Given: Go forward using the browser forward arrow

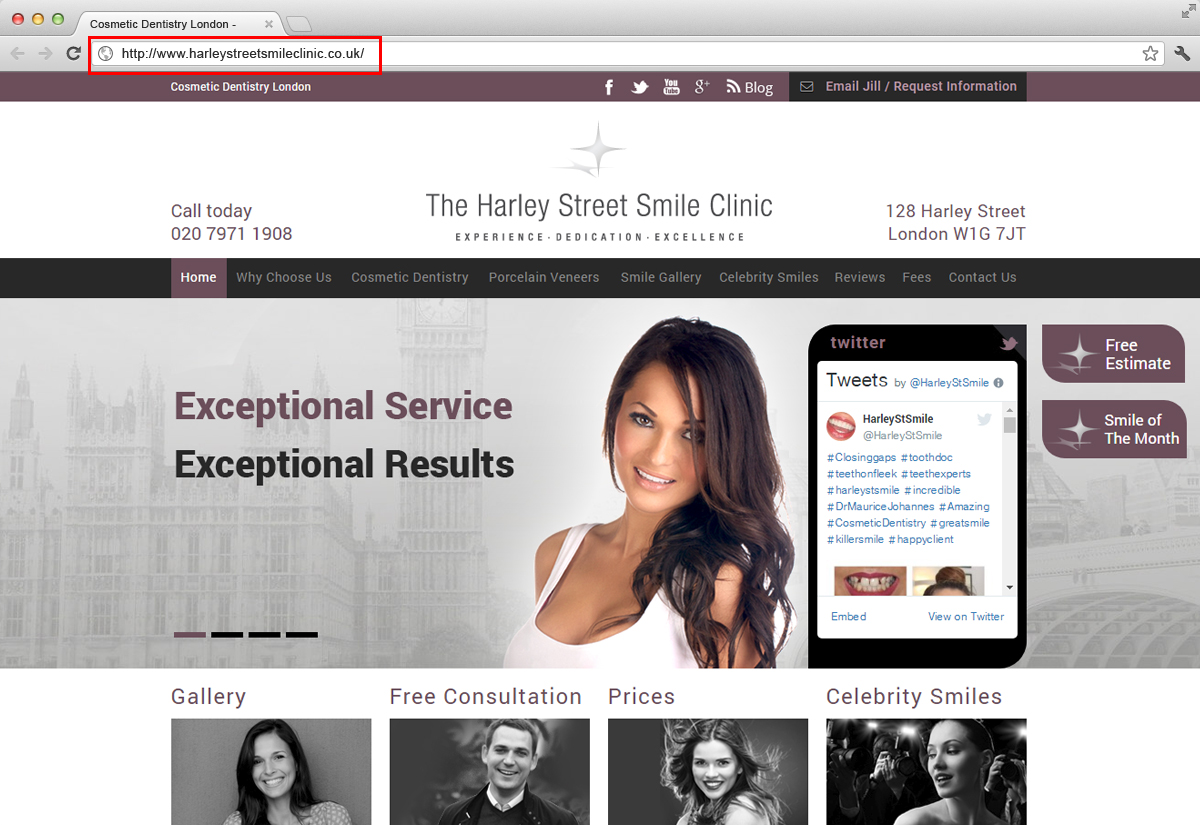Looking at the screenshot, I should pyautogui.click(x=45, y=54).
